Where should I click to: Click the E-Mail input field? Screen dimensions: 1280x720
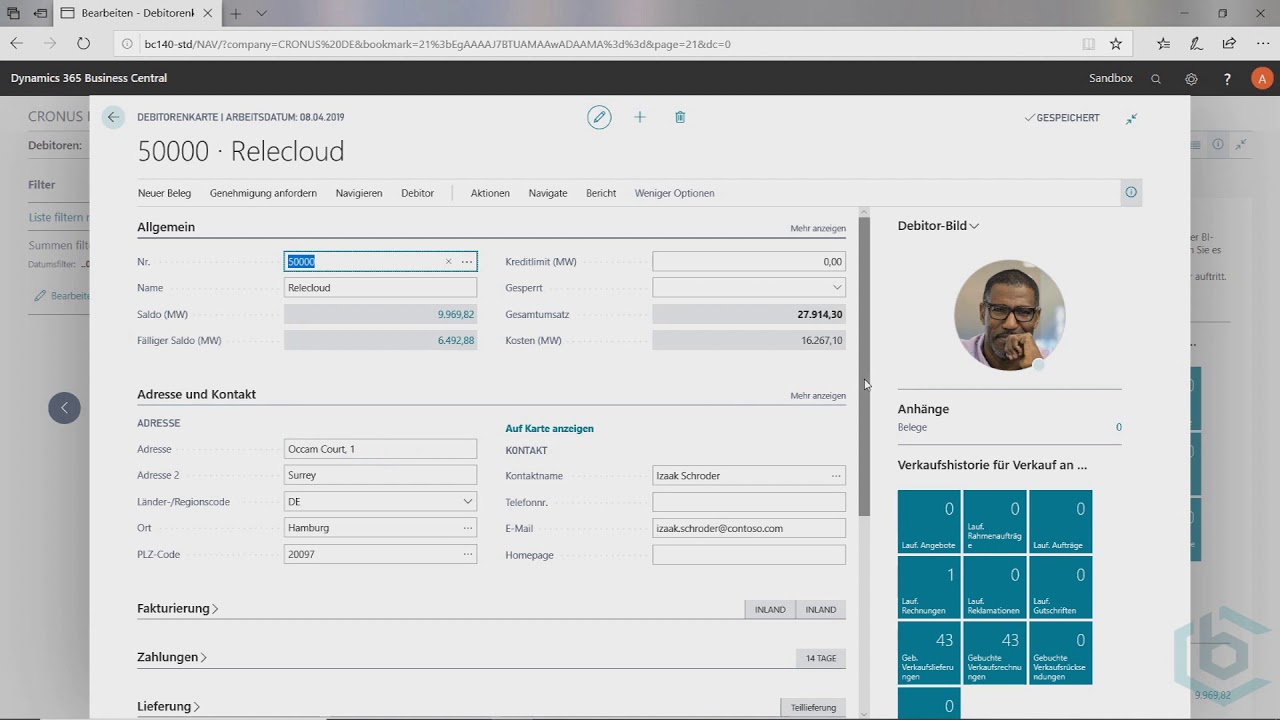[748, 528]
